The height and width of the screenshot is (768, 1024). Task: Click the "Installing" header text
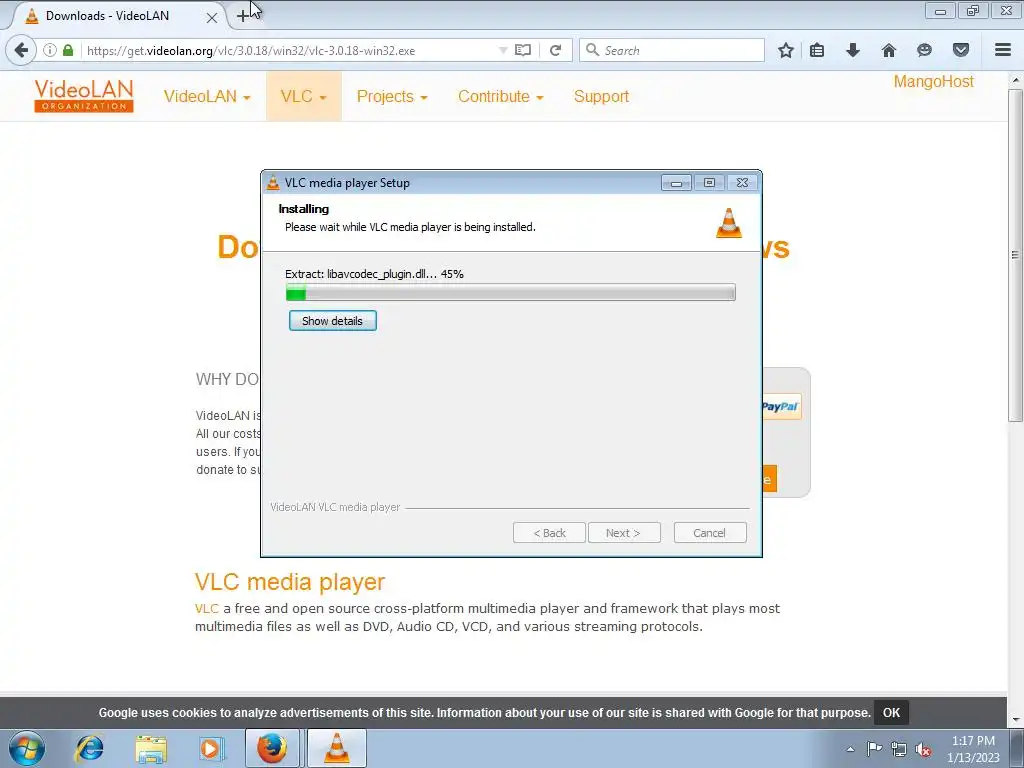click(x=304, y=209)
